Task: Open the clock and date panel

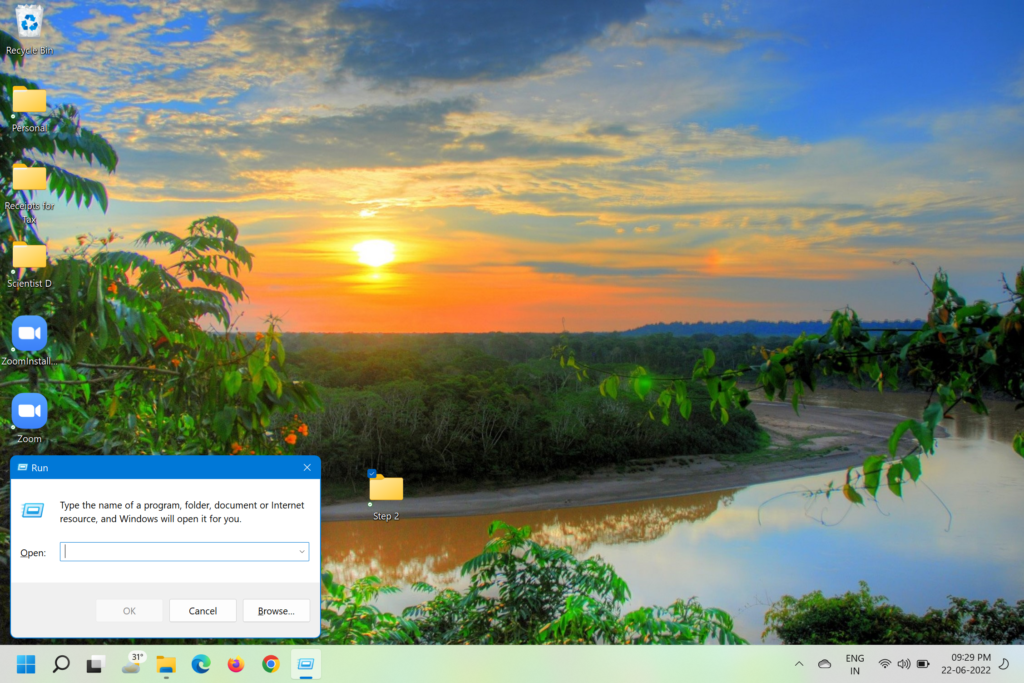Action: [967, 664]
